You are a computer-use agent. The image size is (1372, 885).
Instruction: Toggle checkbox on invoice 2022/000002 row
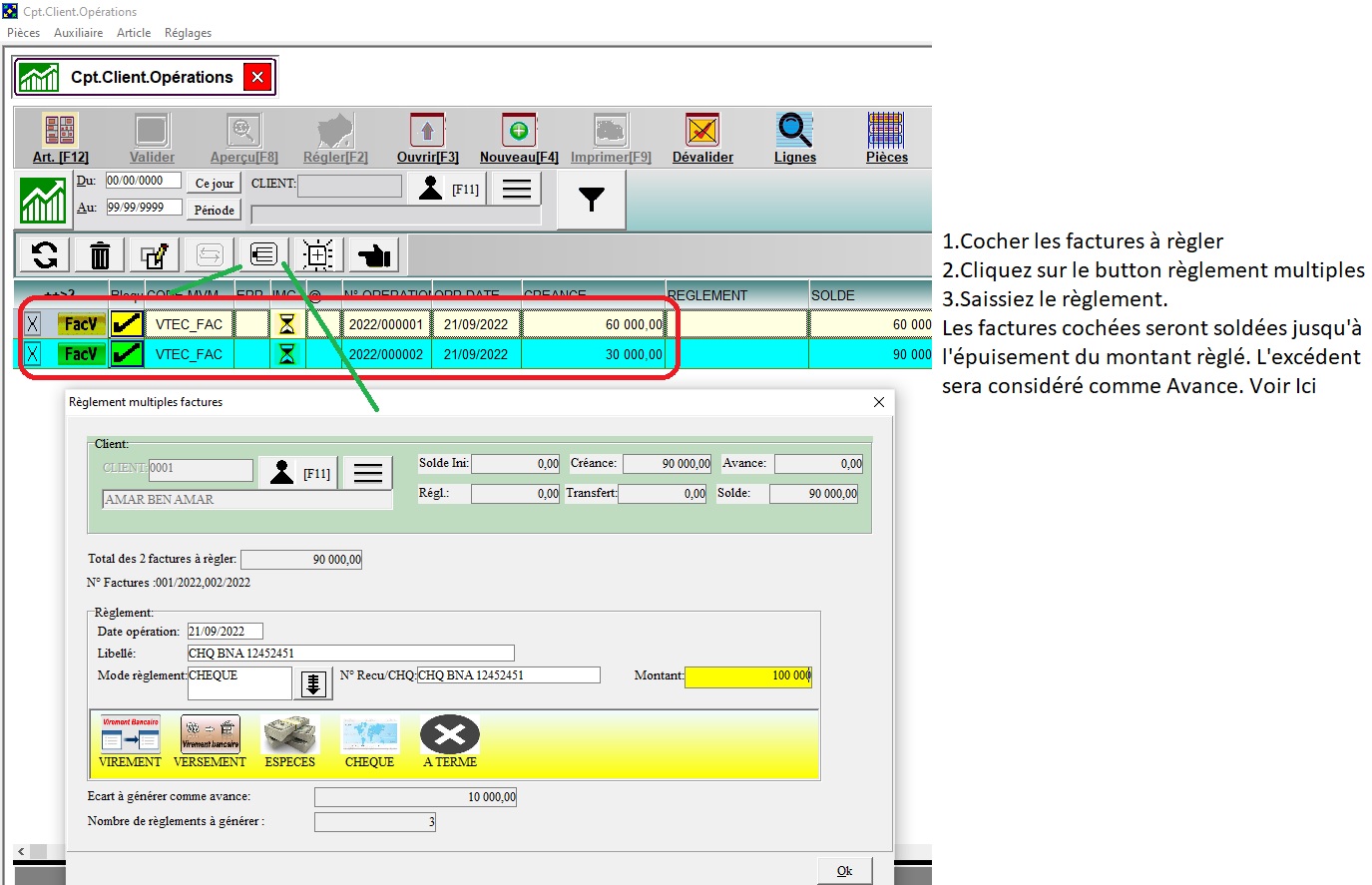(x=33, y=354)
